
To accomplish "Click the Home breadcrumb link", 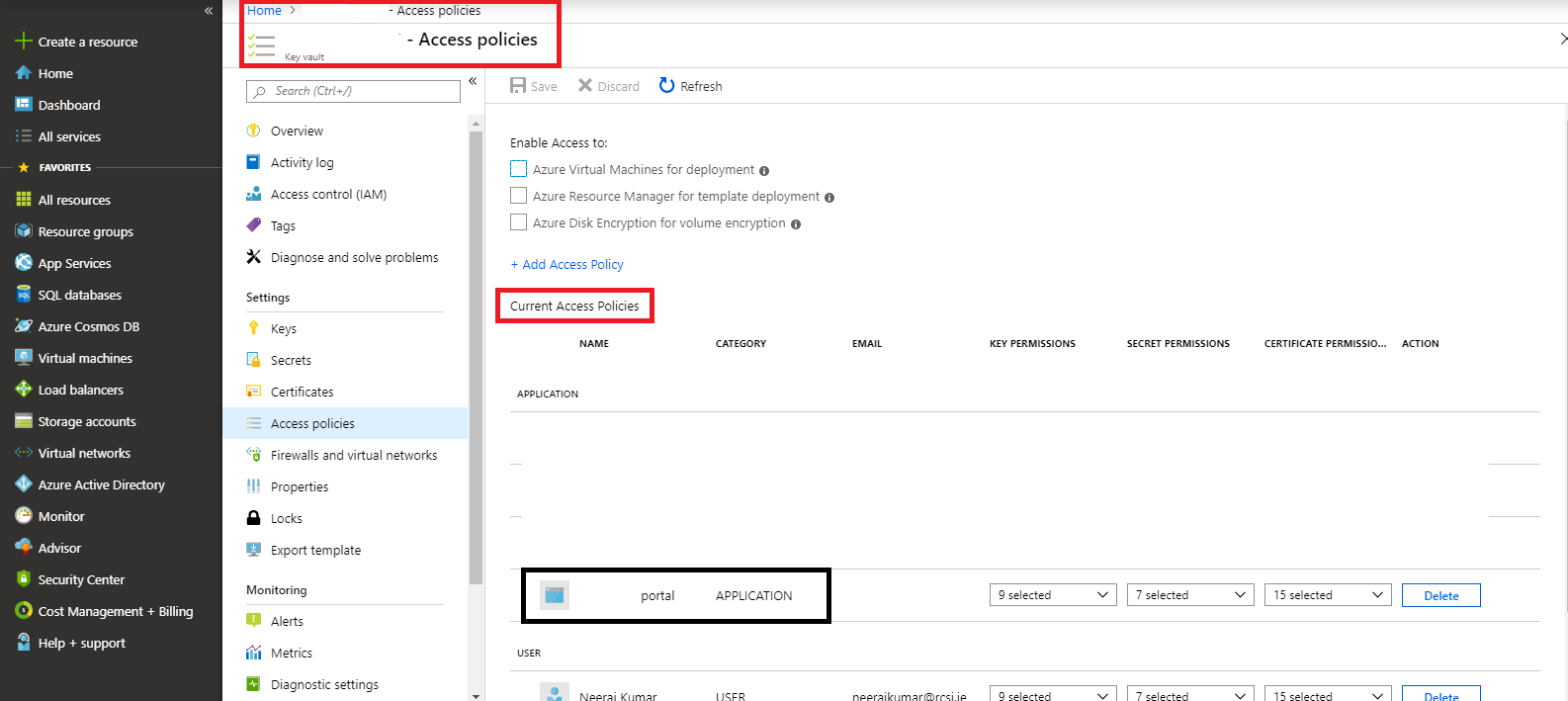I will click(x=264, y=10).
